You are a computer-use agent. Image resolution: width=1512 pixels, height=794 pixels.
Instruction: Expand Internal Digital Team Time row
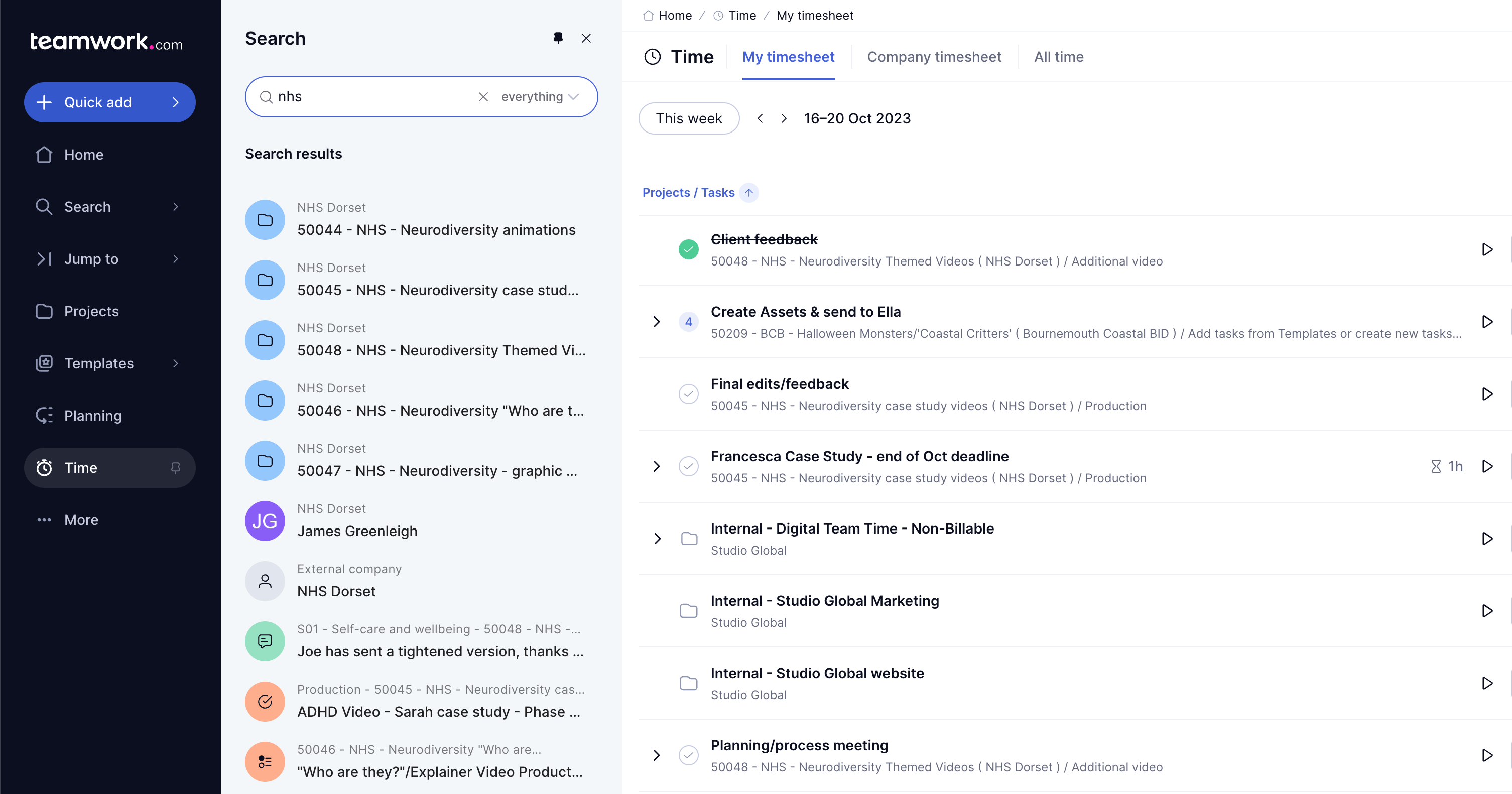pos(657,538)
